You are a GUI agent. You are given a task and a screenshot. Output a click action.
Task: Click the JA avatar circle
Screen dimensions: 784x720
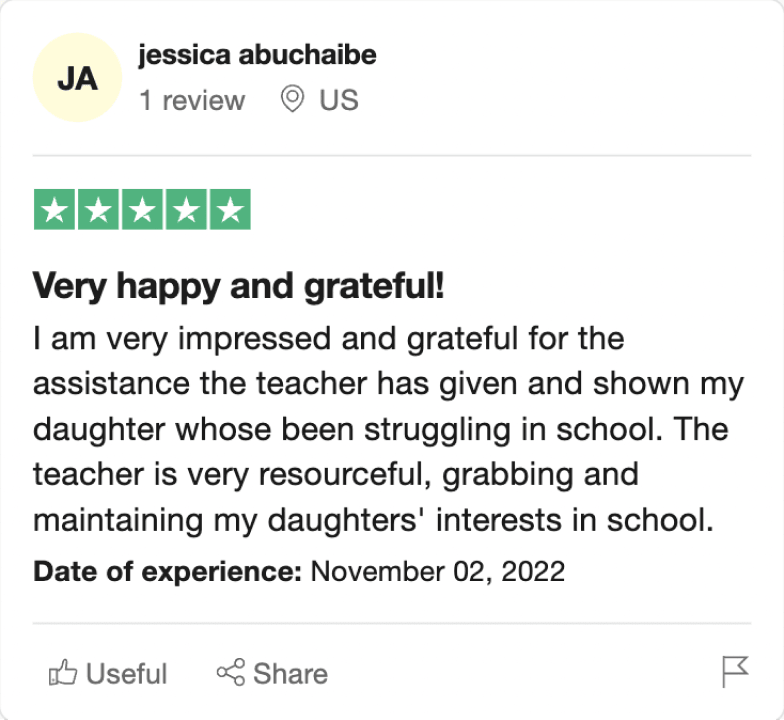tap(78, 78)
